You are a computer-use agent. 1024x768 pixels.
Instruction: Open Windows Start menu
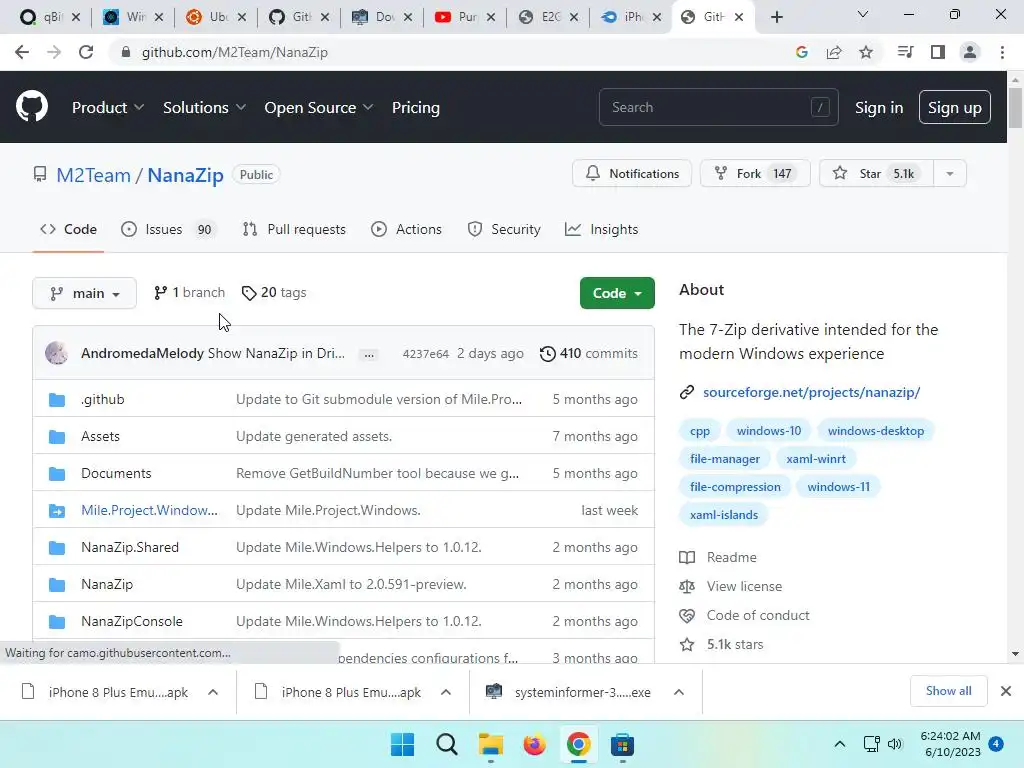coord(402,744)
